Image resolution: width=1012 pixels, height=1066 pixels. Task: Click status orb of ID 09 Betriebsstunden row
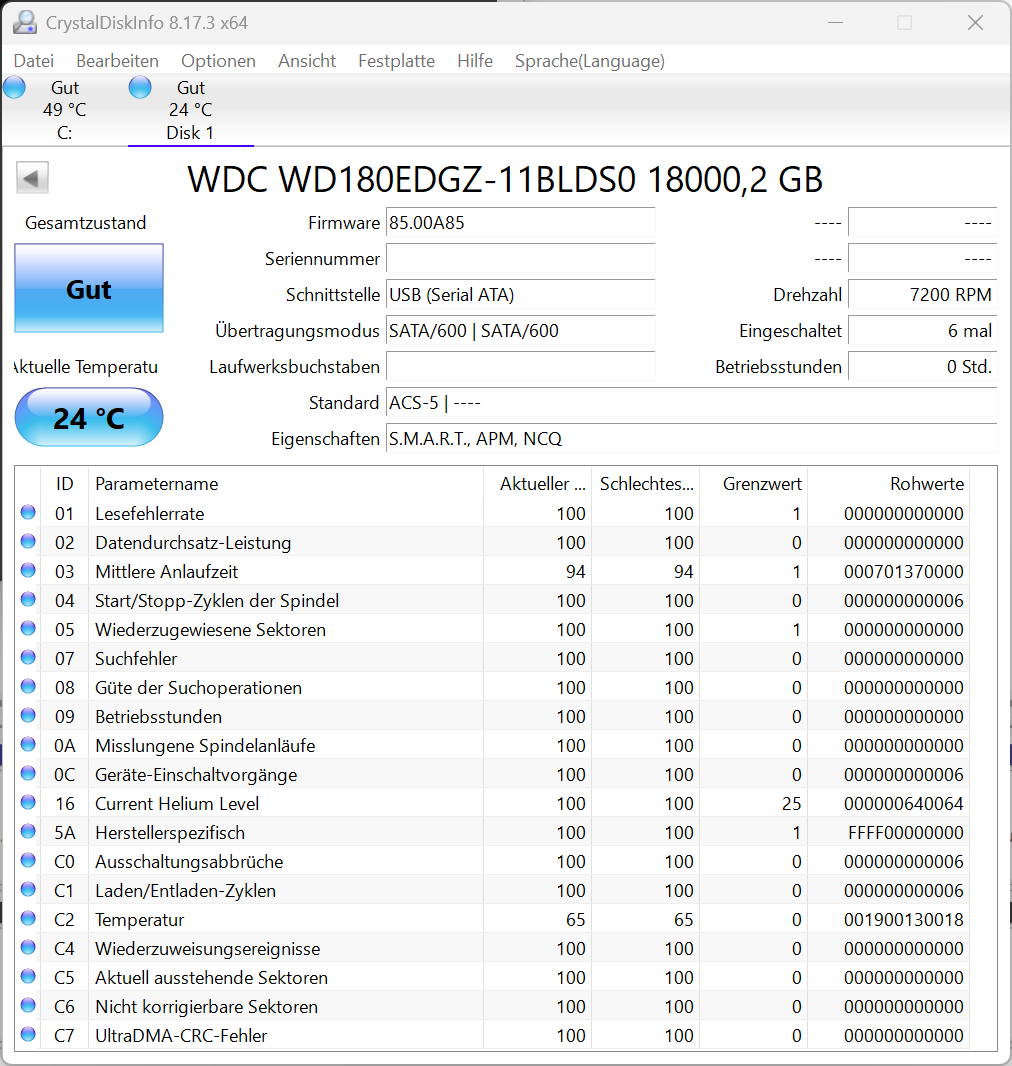coord(28,716)
